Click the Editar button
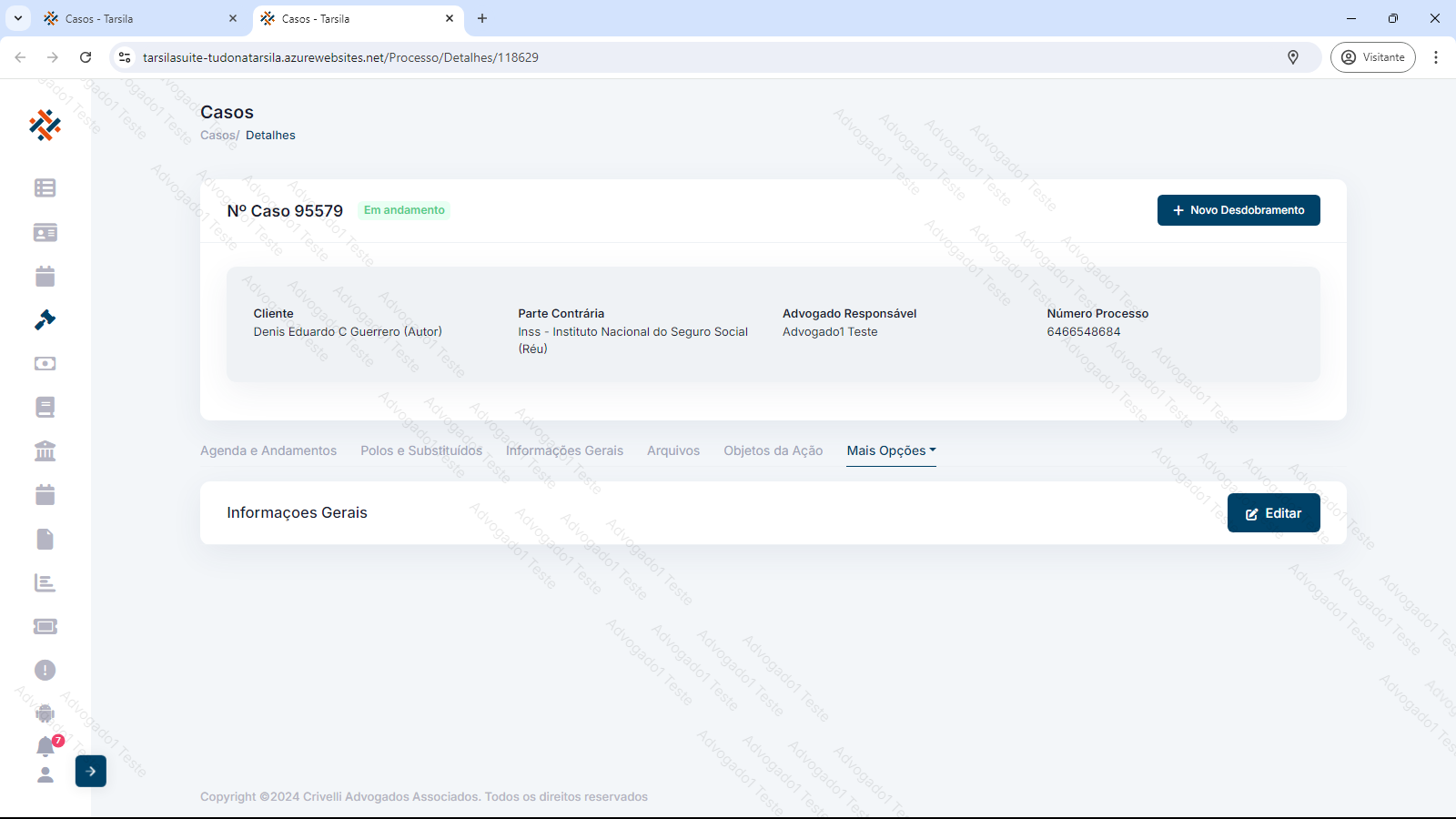1456x819 pixels. coord(1273,513)
